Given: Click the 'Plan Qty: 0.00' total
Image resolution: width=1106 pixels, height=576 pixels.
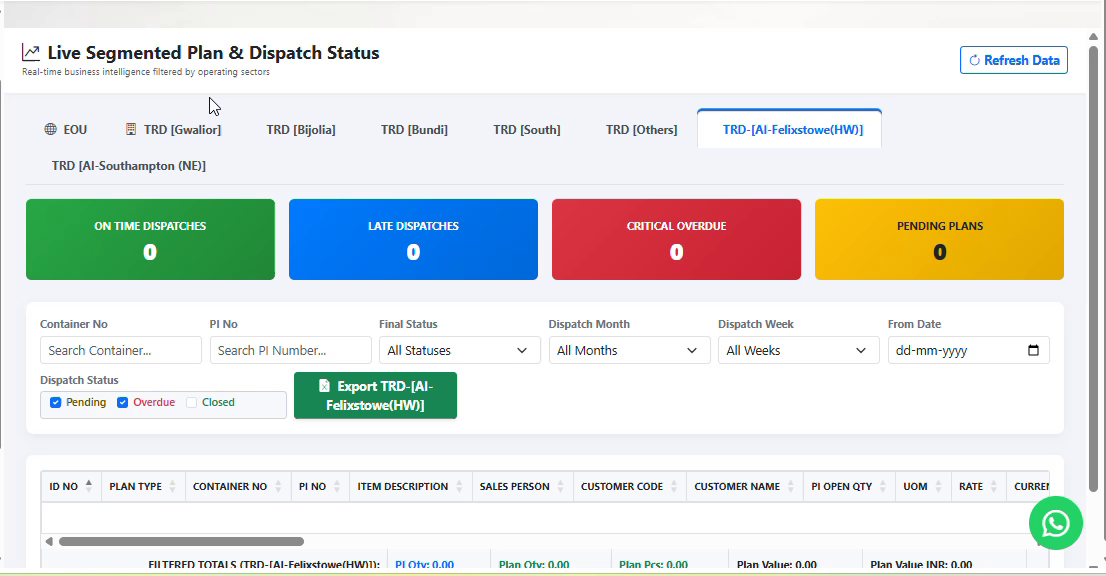Looking at the screenshot, I should coord(534,565).
